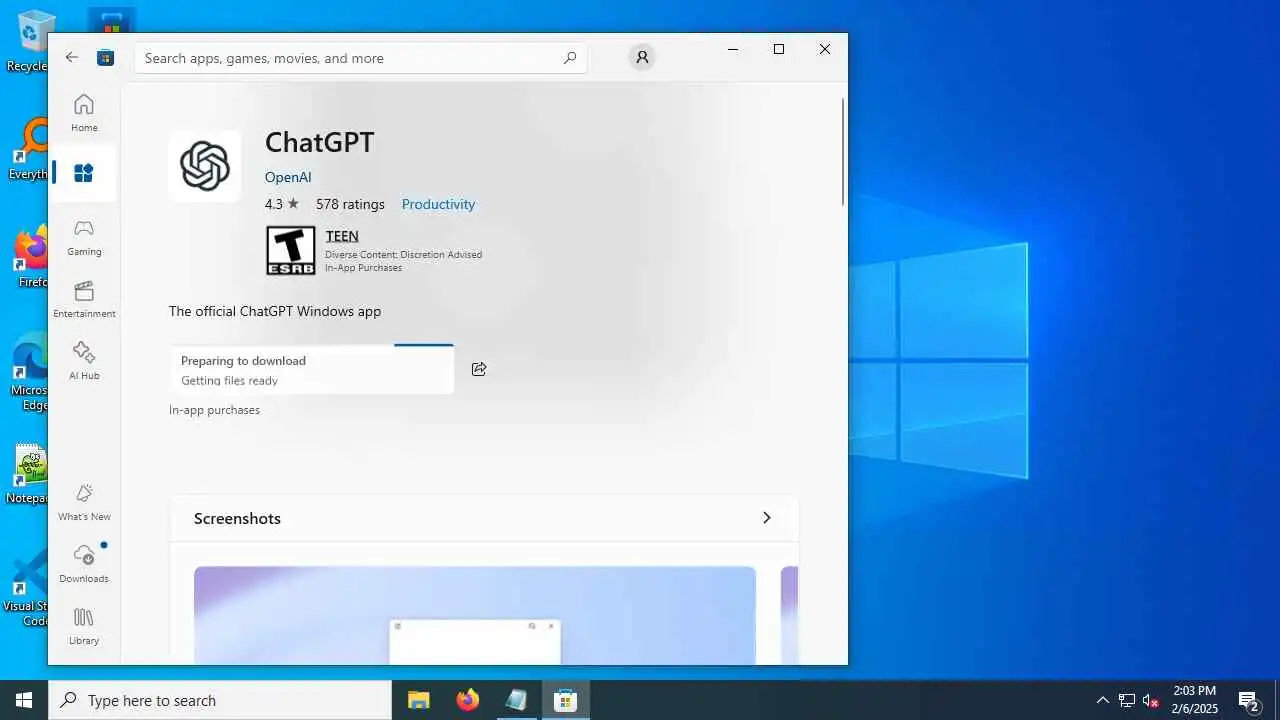The image size is (1280, 720).
Task: Select the Visual Studio Code desktop shortcut
Action: pyautogui.click(x=26, y=588)
